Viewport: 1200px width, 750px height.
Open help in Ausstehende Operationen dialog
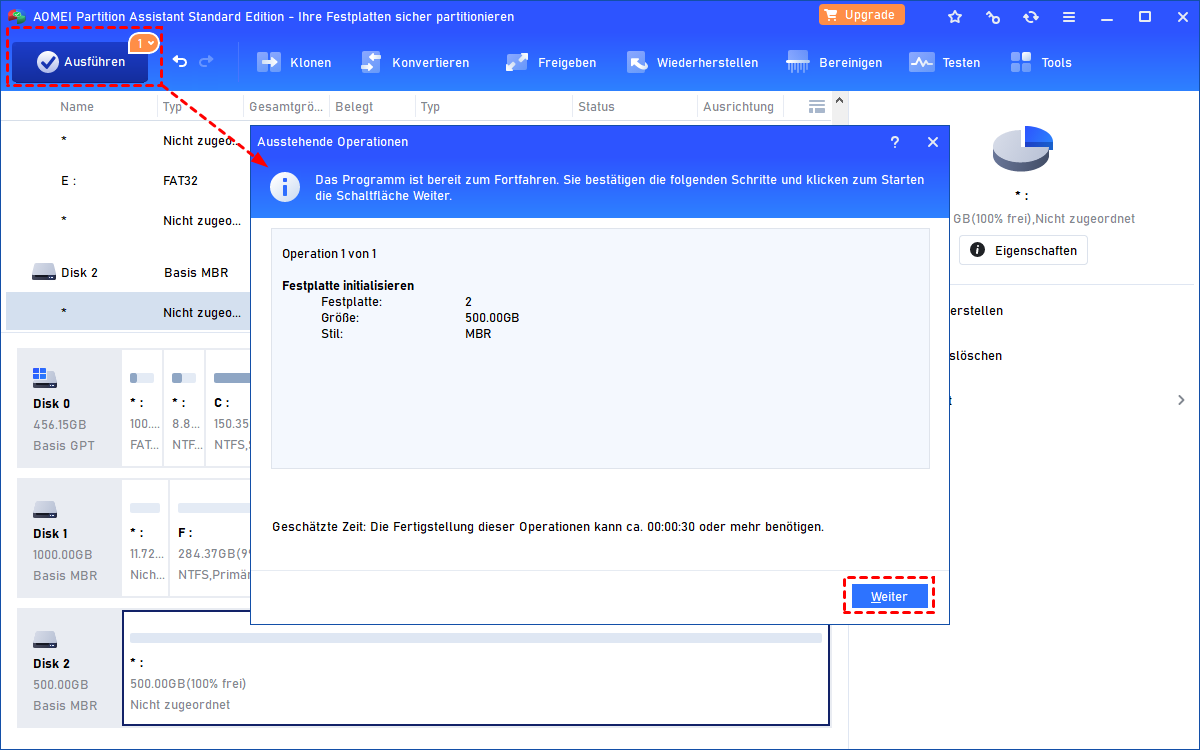[895, 142]
